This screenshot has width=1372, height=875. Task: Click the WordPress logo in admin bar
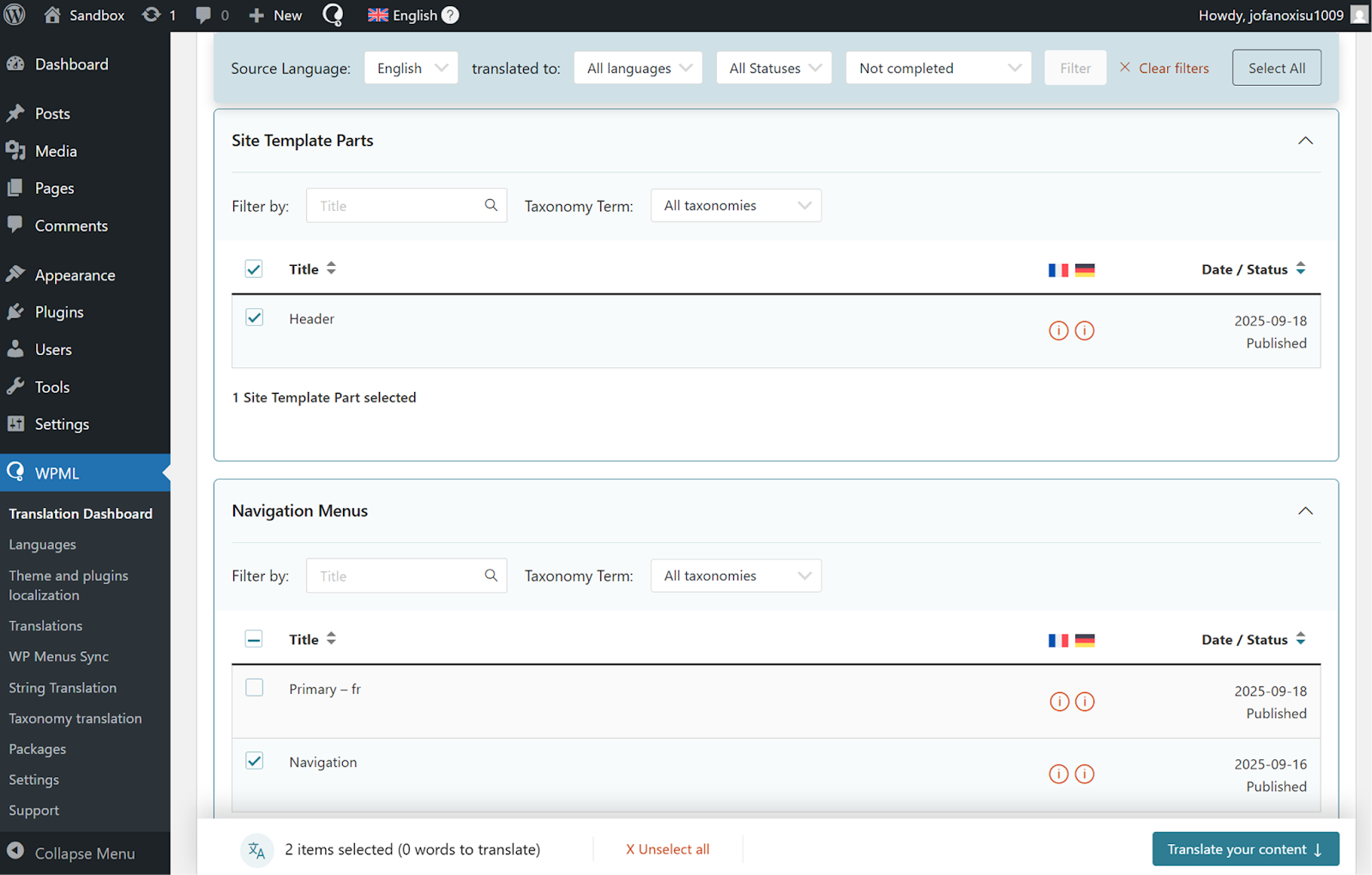click(x=15, y=15)
